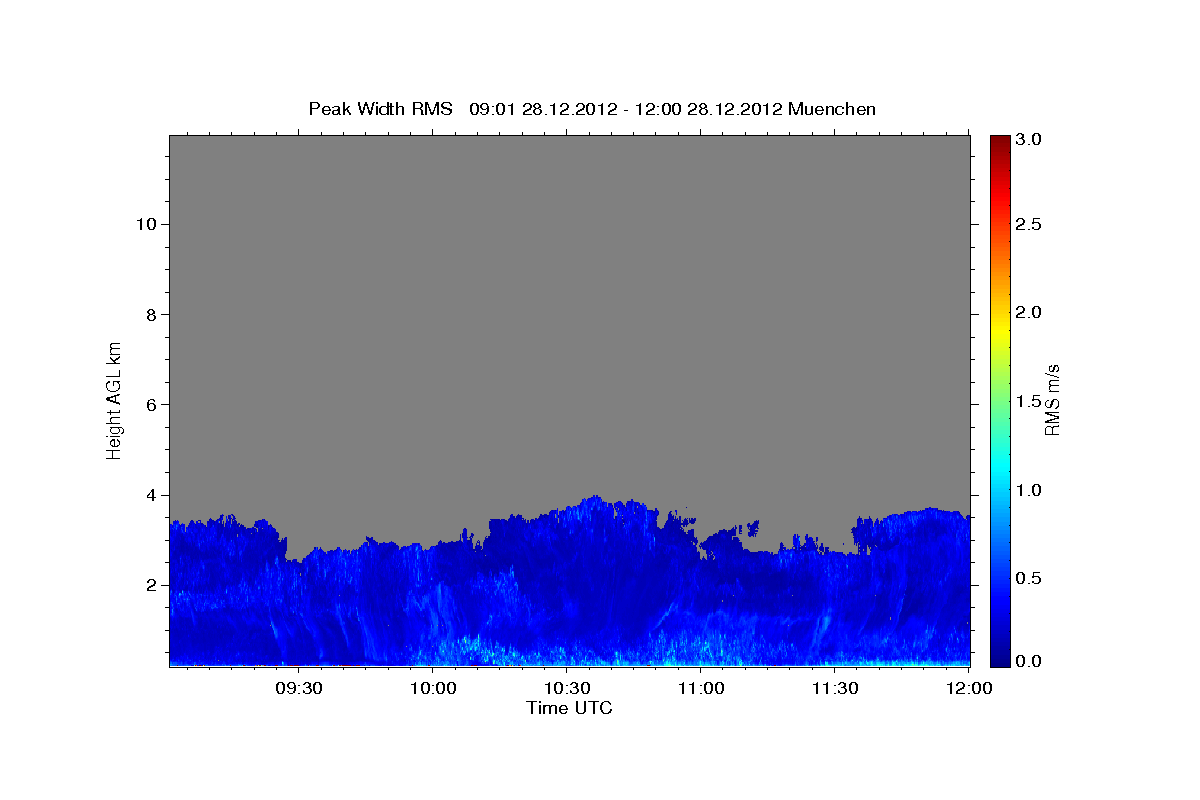Screen dimensions: 1200x800
Task: Click the colorbar value 2.5
Action: coord(1030,224)
